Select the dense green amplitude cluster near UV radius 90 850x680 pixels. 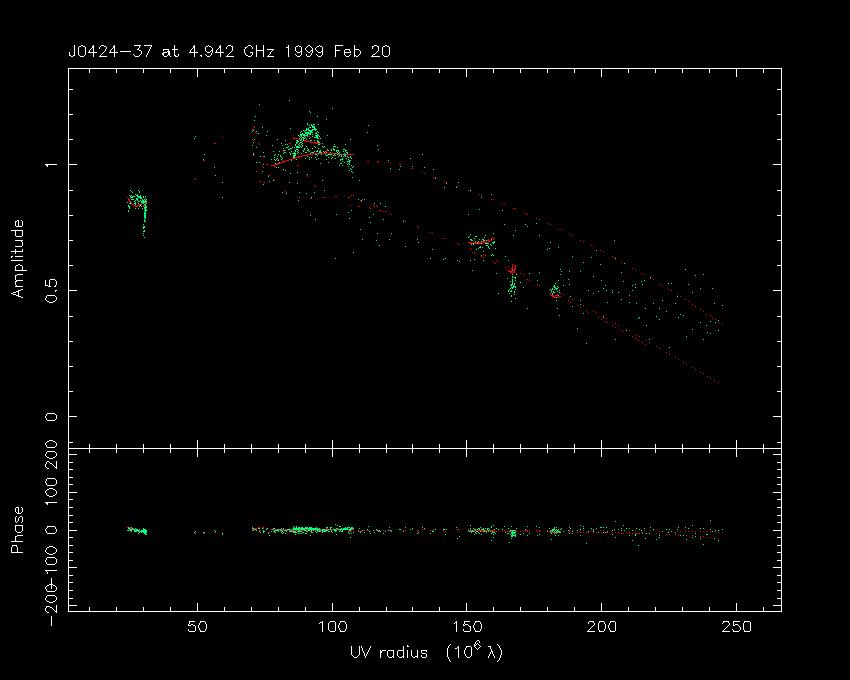coord(310,136)
